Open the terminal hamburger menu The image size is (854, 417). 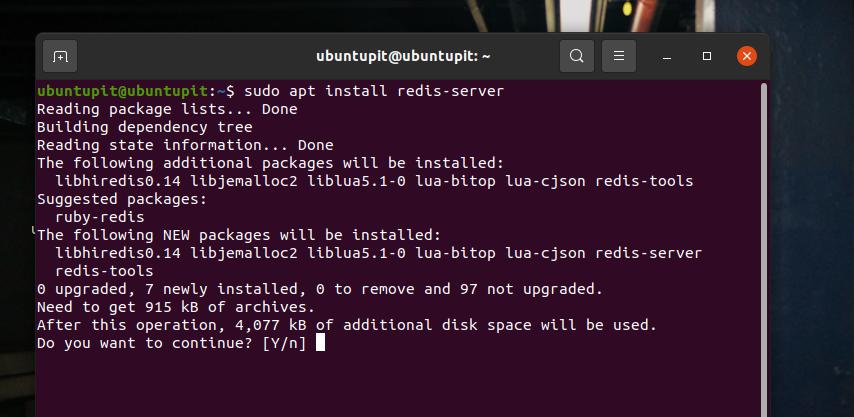pyautogui.click(x=619, y=56)
